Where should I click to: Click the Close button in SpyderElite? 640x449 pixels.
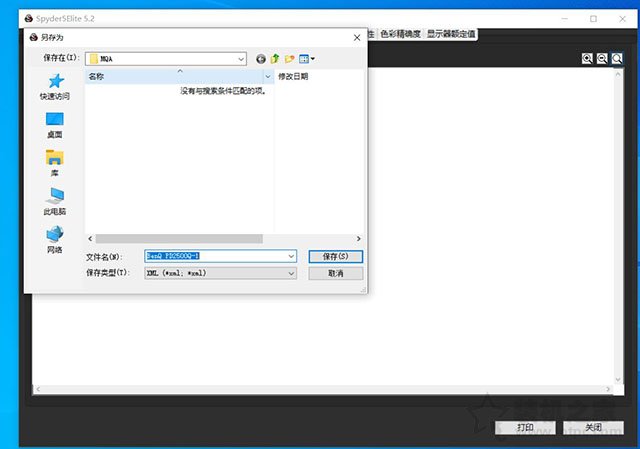[593, 427]
